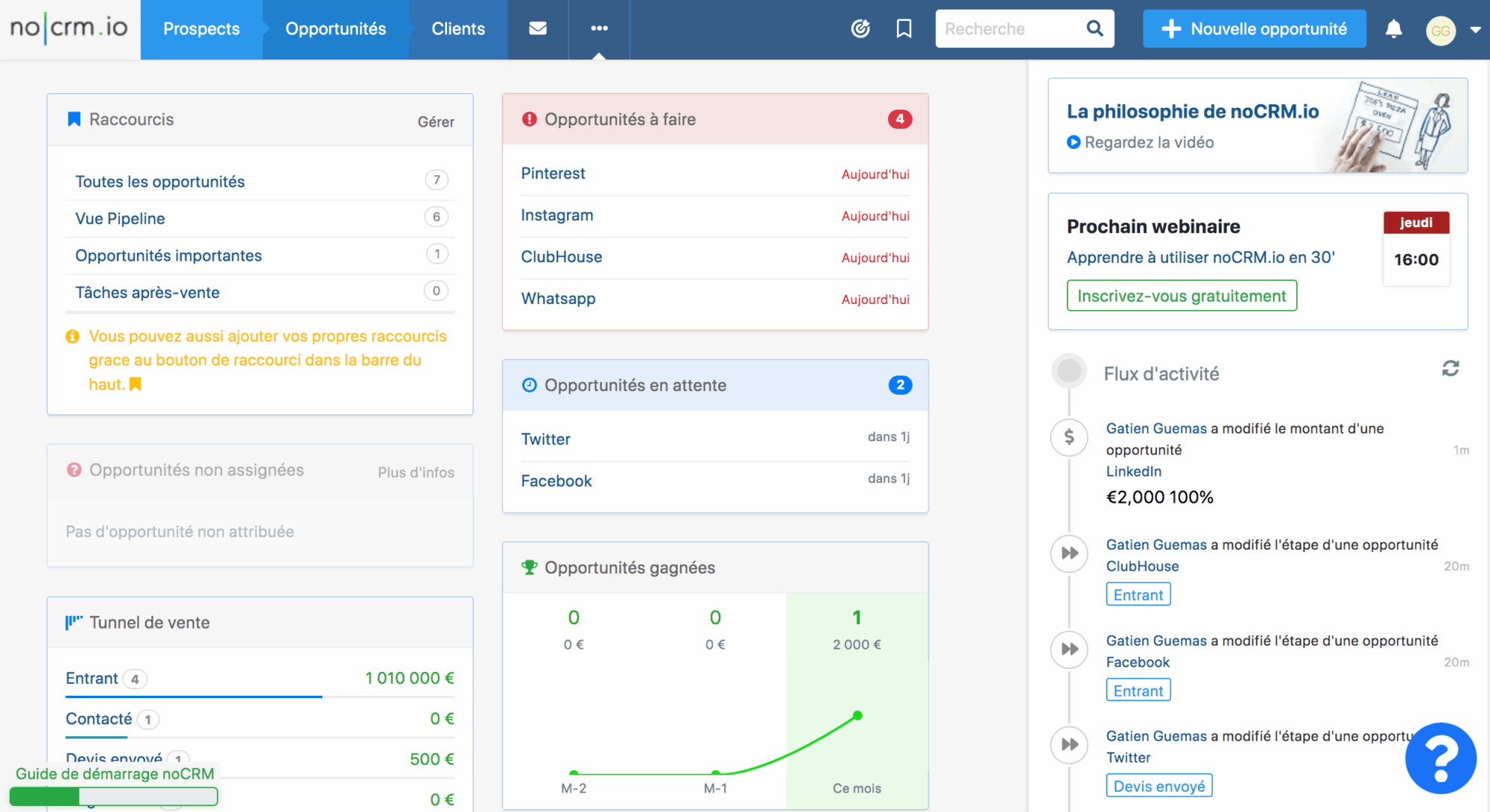Click Nouvelle opportunité button
Viewport: 1490px width, 812px height.
(1255, 29)
